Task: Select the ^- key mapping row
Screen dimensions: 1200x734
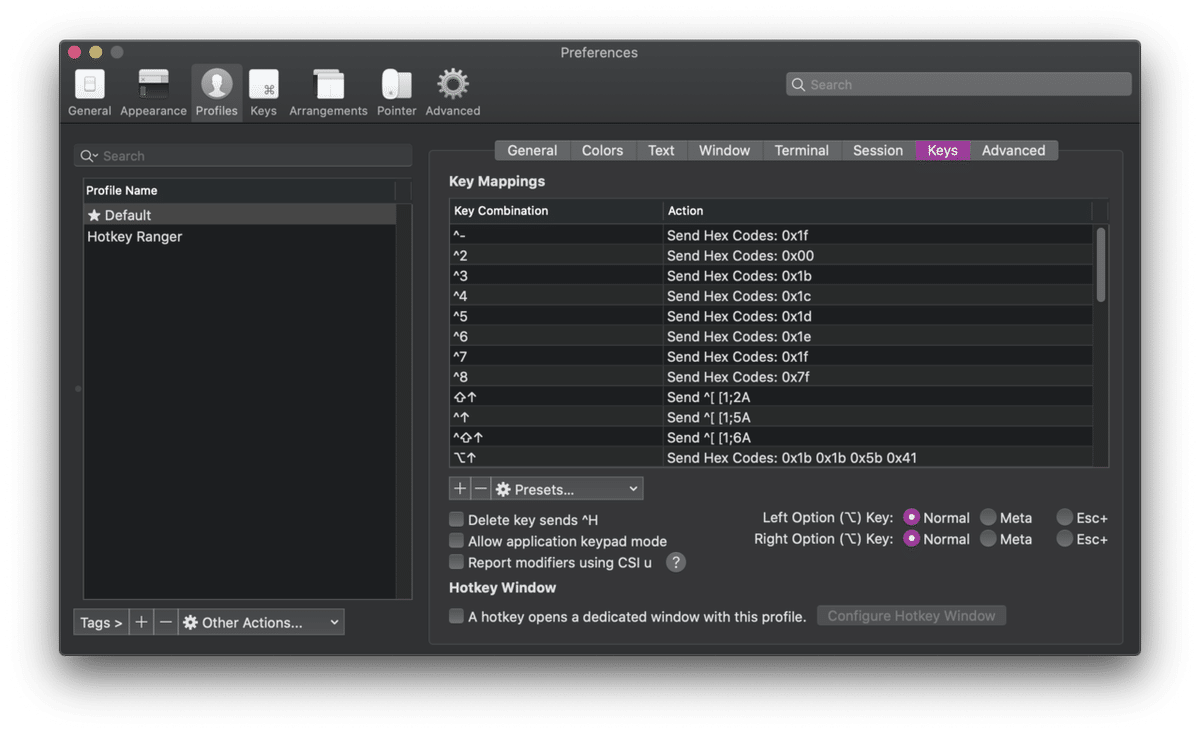Action: (771, 235)
